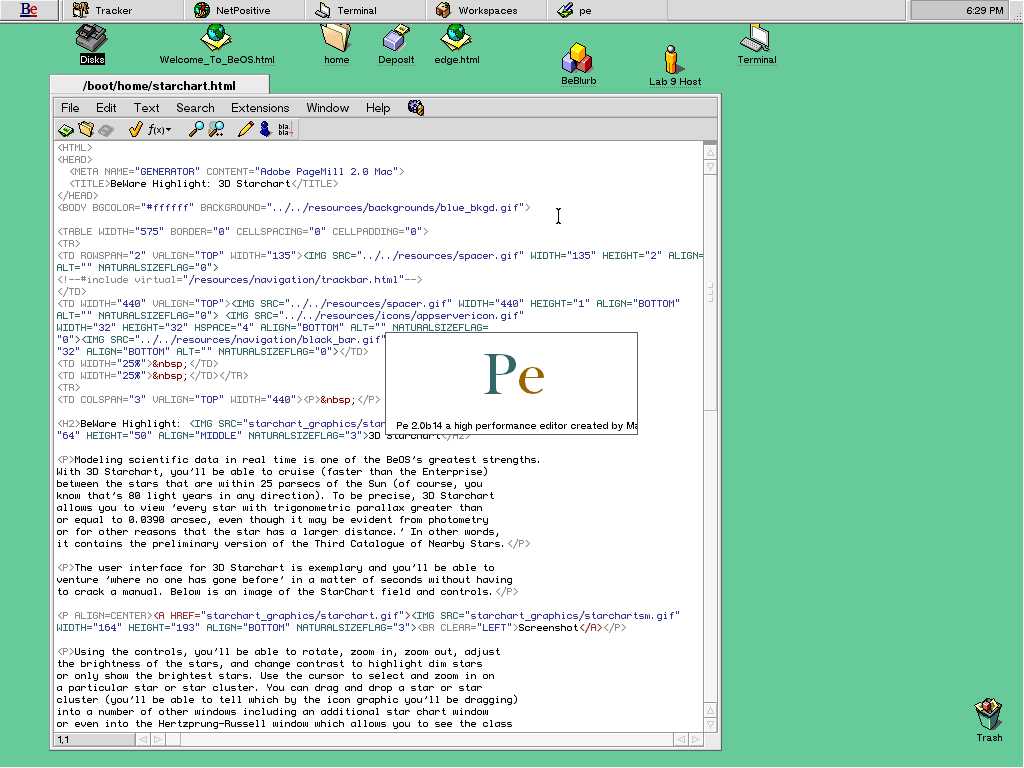Screen dimensions: 1024x768
Task: Toggle the 'bla bla' soft wrap button
Action: [285, 129]
